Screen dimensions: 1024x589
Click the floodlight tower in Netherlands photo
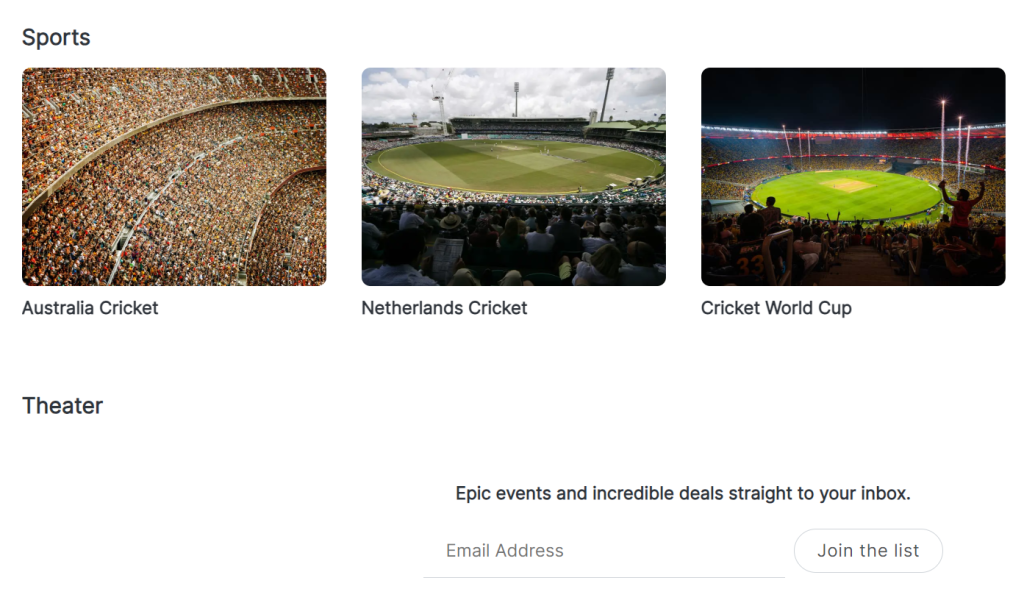pos(607,94)
